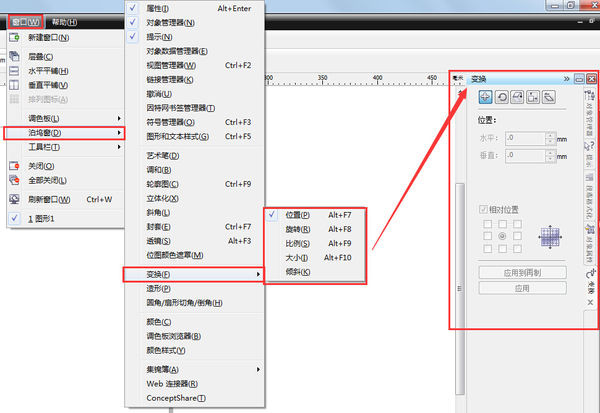Screen dimensions: 600x413
Task: Click the relative position diagram in docker
Action: (550, 237)
